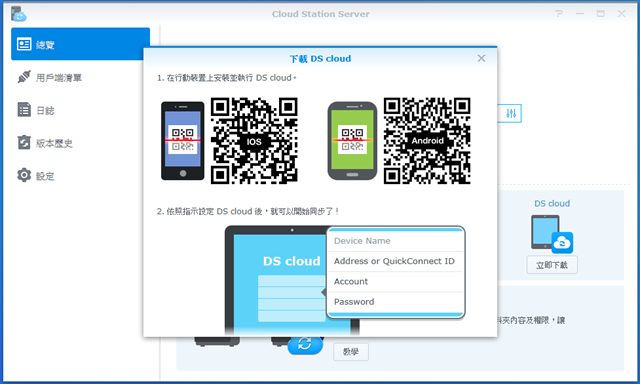The image size is (640, 384).
Task: Click the DS cloud link title
Action: tap(552, 203)
